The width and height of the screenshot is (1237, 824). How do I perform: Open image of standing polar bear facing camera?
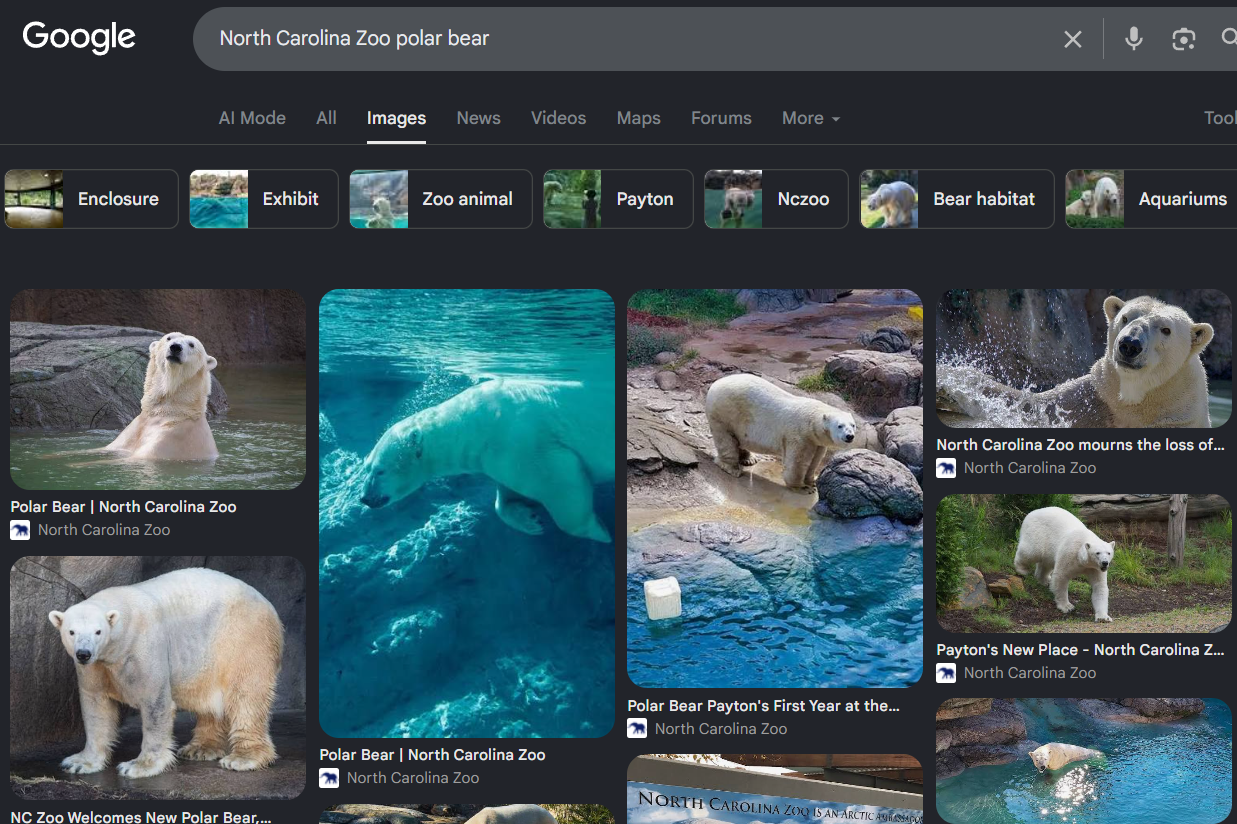pos(158,678)
